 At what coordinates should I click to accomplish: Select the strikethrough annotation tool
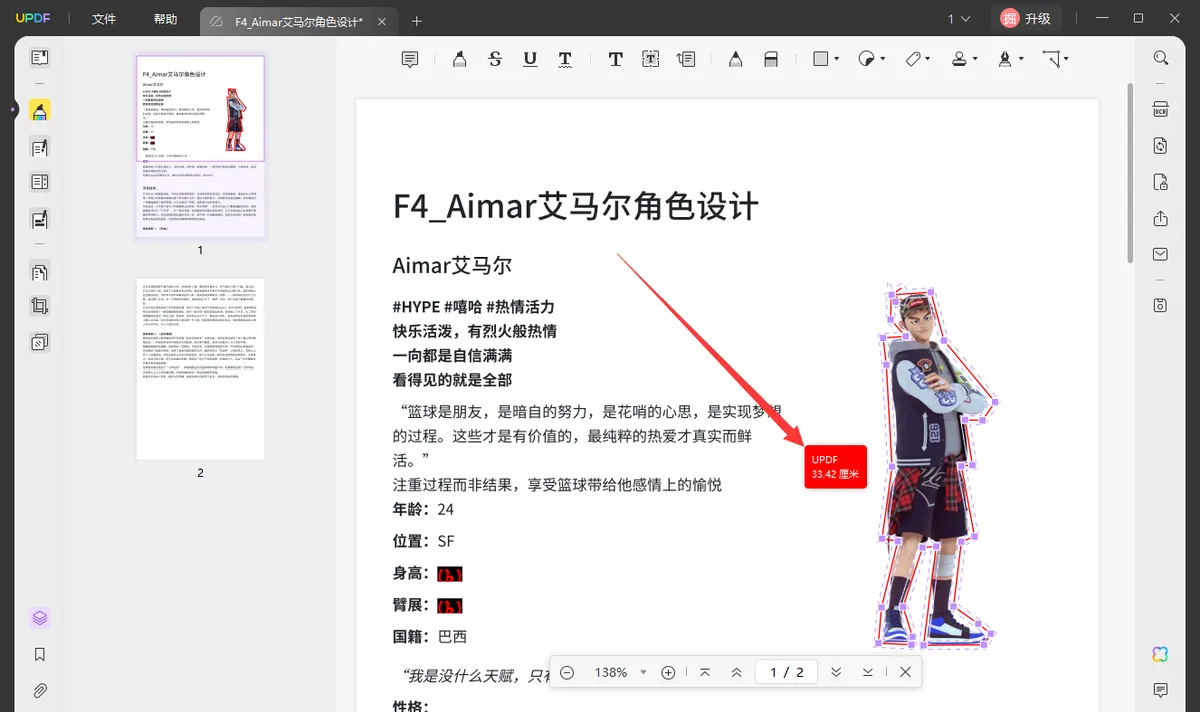495,60
